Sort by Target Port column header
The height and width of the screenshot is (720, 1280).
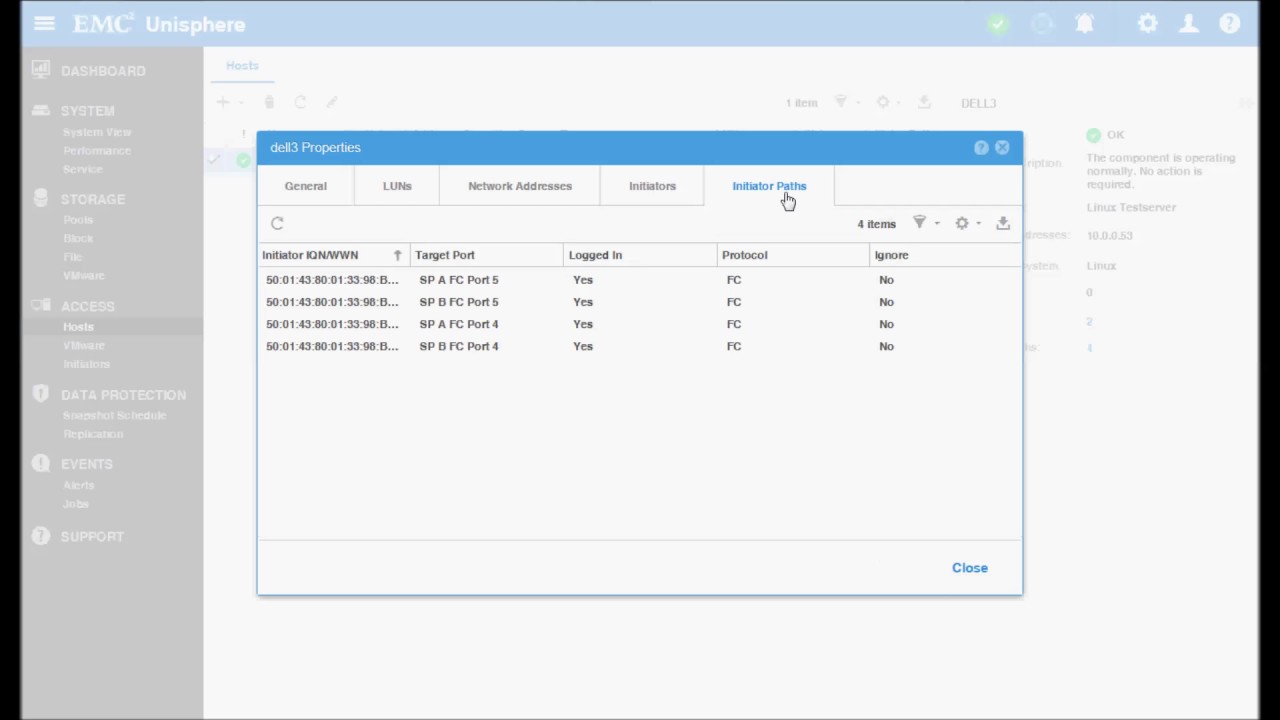tap(486, 255)
